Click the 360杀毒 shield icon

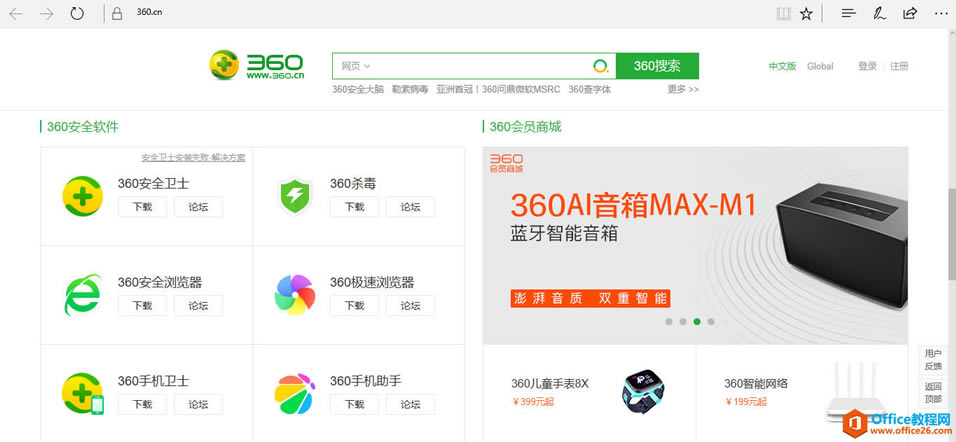(x=295, y=196)
